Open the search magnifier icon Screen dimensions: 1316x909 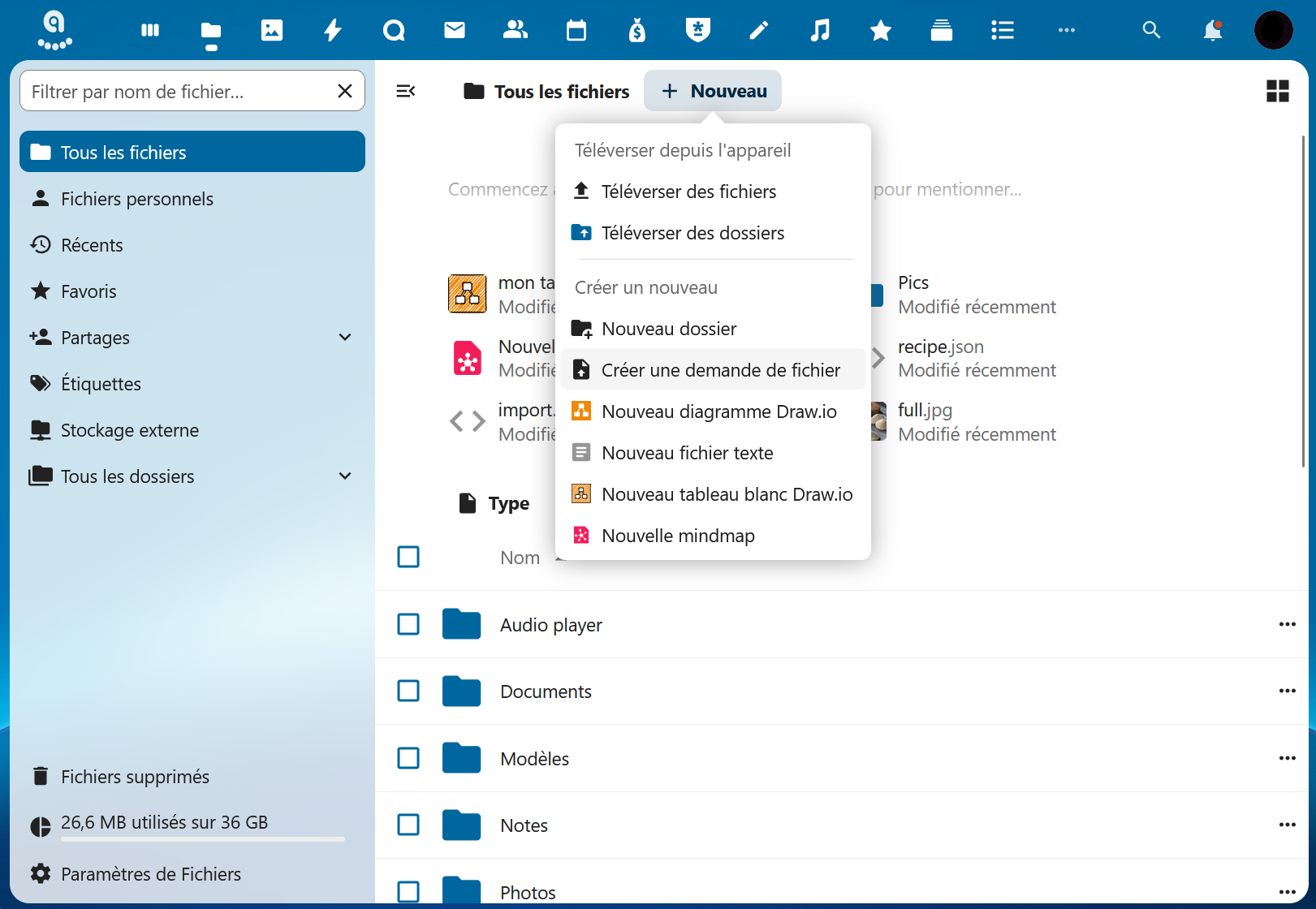coord(1151,31)
